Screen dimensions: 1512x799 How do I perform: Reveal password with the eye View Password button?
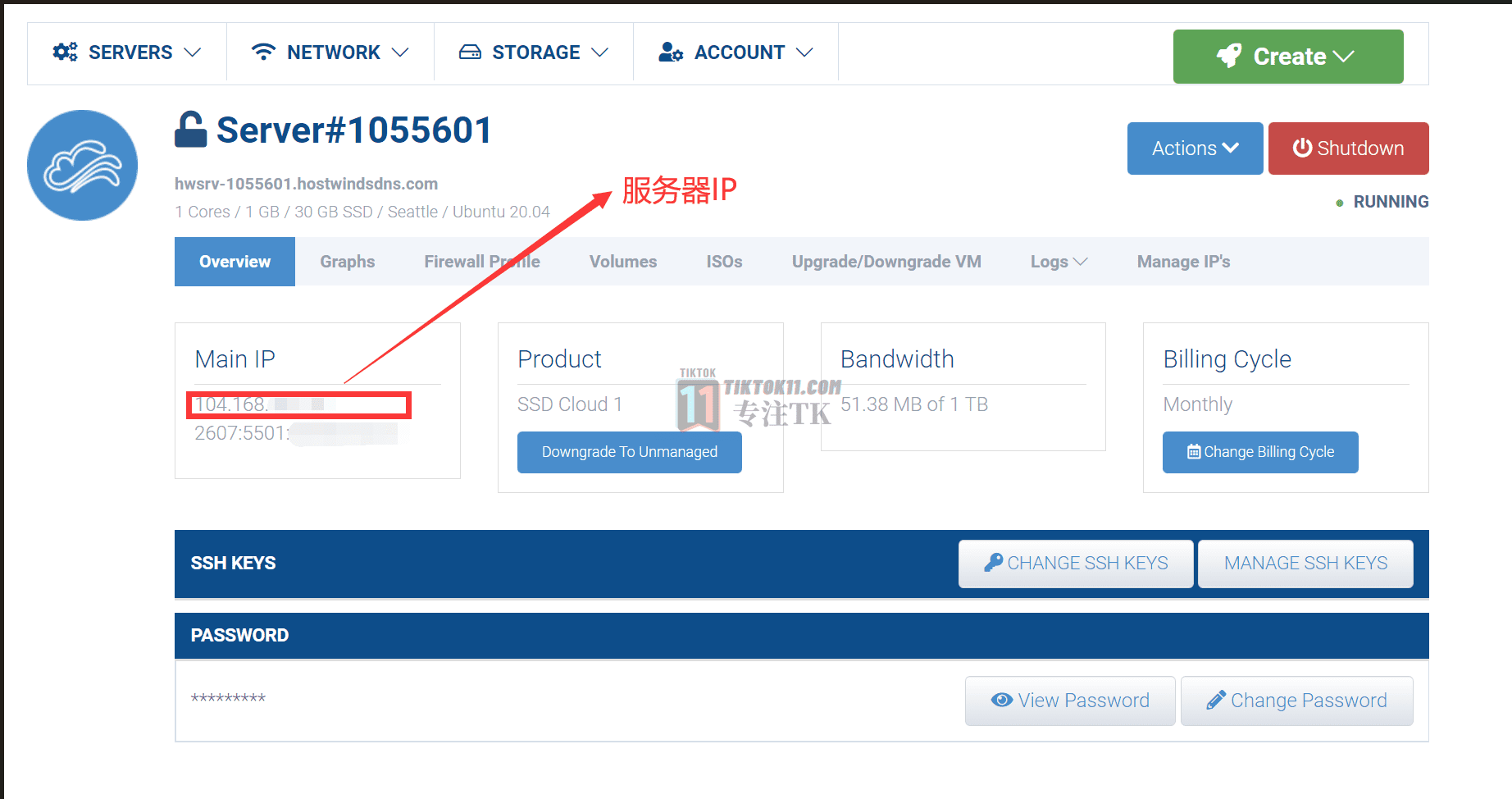[x=1070, y=701]
